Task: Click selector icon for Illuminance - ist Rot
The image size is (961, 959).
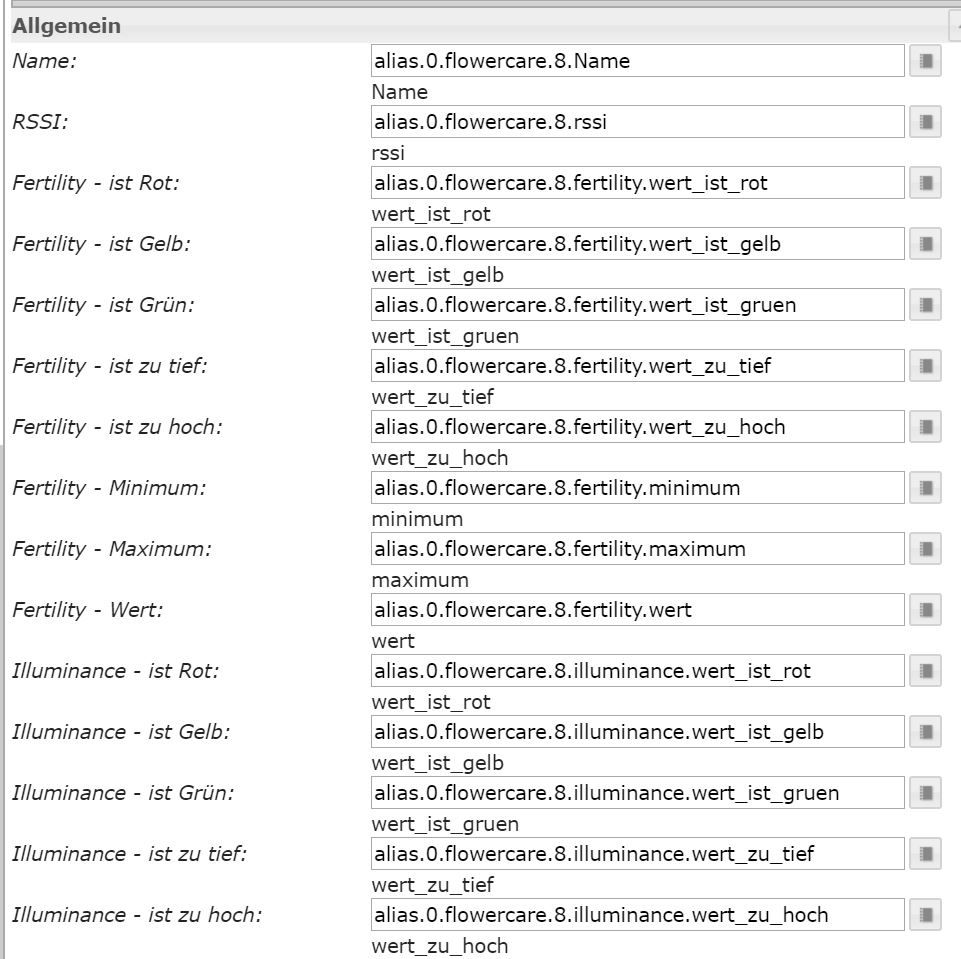Action: pyautogui.click(x=925, y=671)
